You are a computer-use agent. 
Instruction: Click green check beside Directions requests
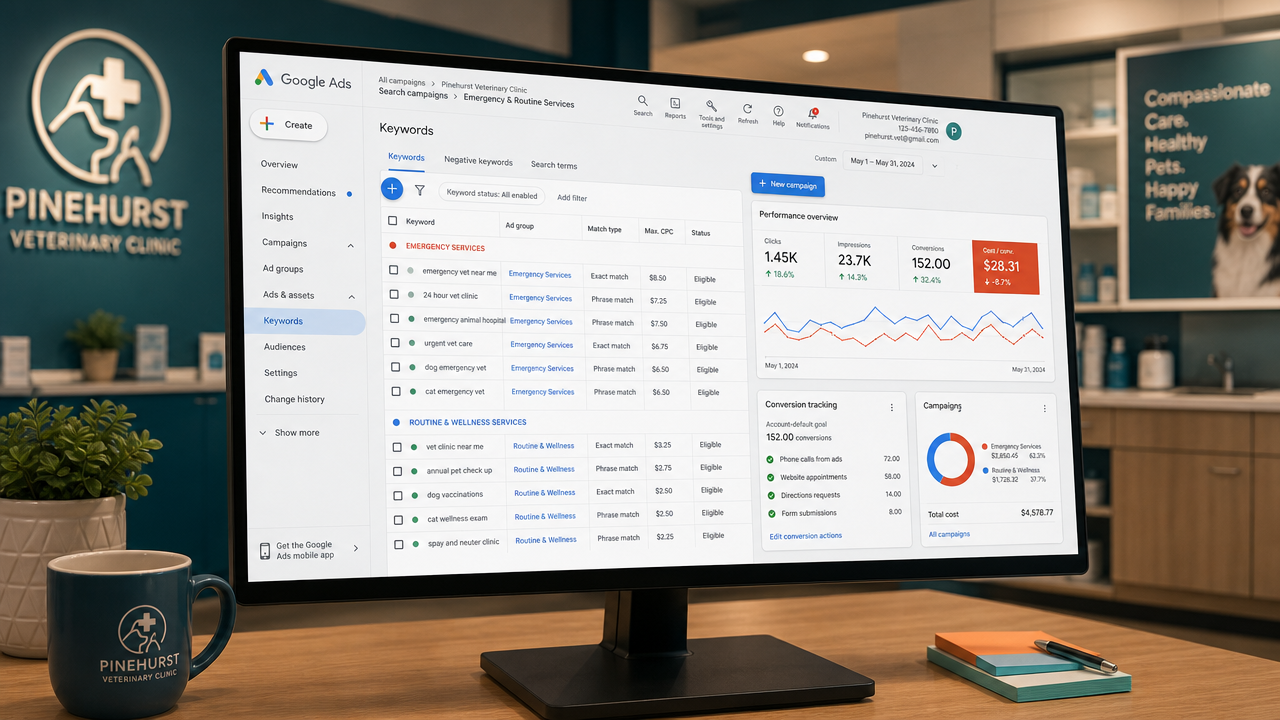pyautogui.click(x=770, y=495)
